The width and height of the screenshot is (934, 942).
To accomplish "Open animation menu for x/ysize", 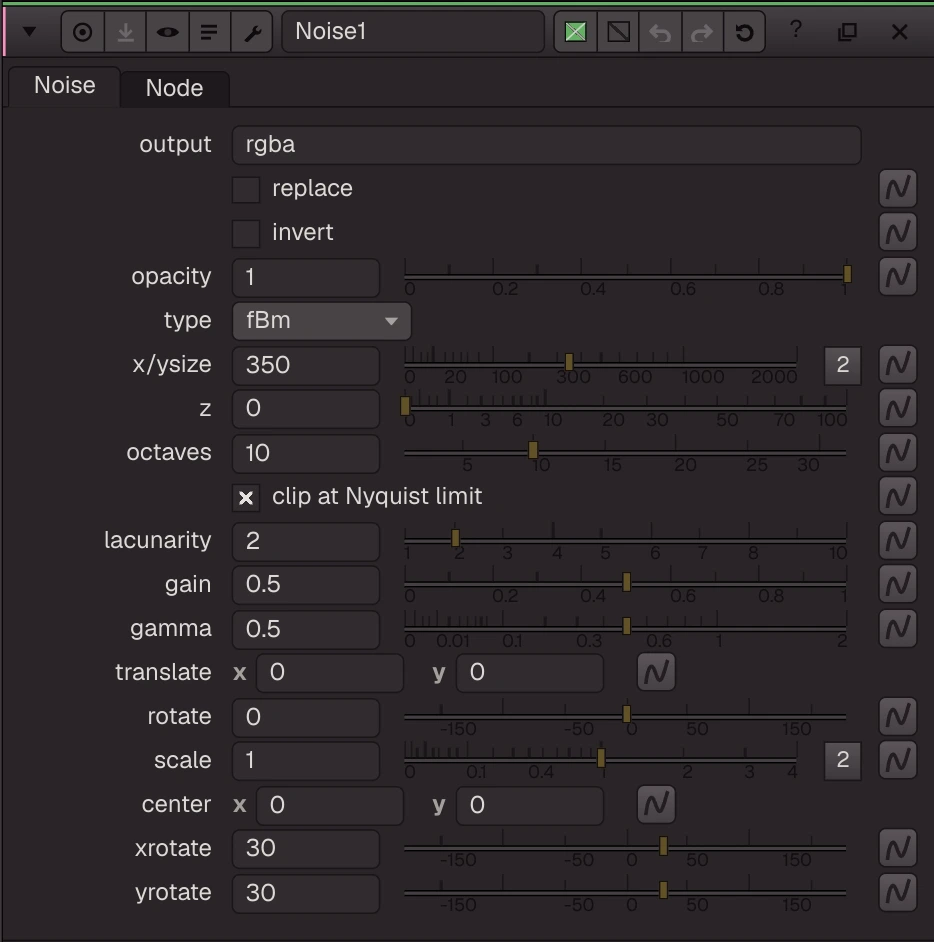I will (898, 365).
